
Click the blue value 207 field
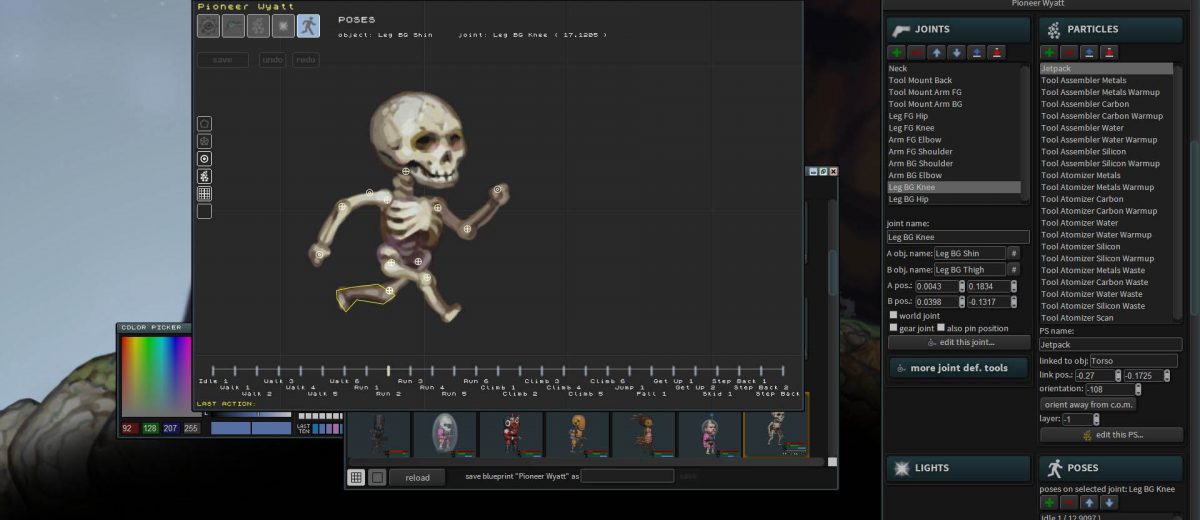169,428
